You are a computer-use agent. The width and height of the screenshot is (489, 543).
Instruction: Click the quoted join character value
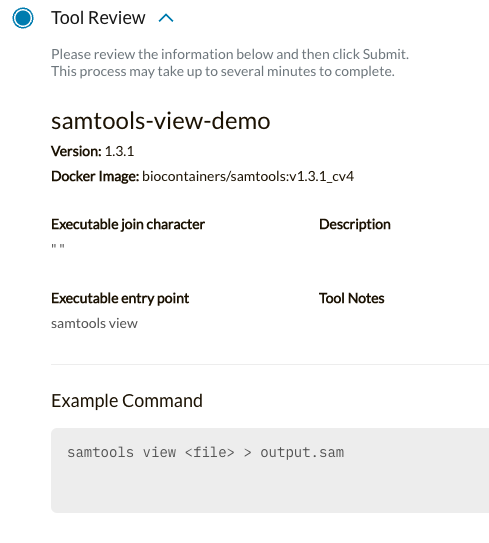(58, 246)
